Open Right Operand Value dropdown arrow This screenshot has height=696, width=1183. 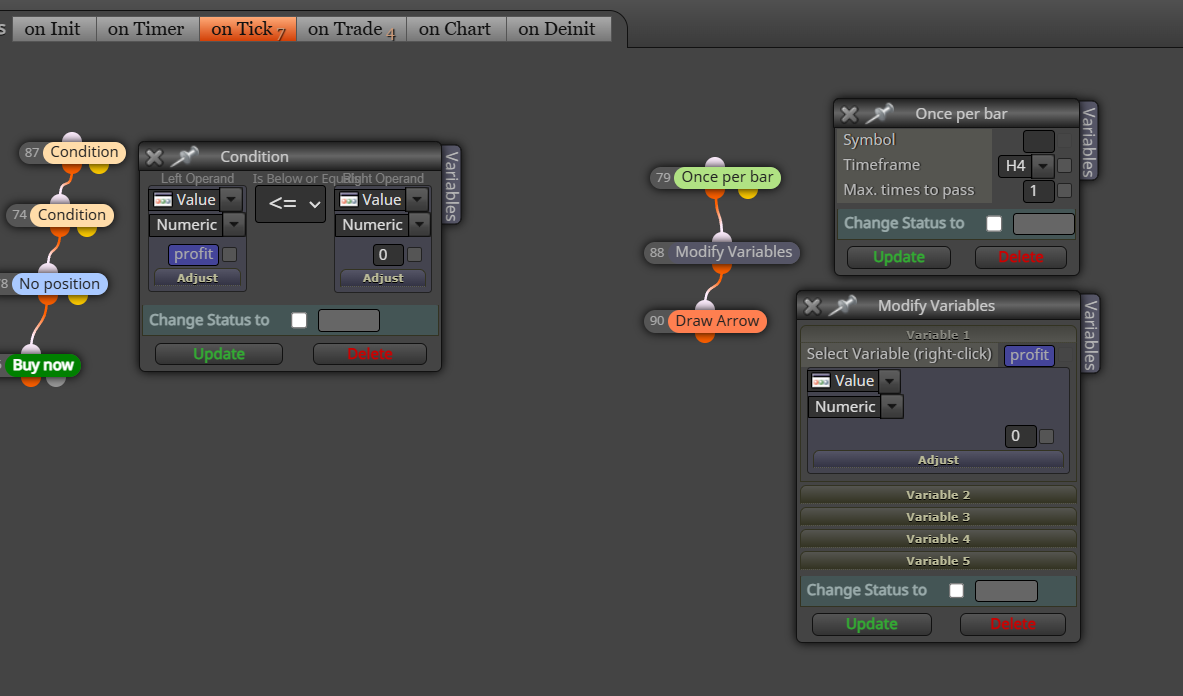(417, 200)
